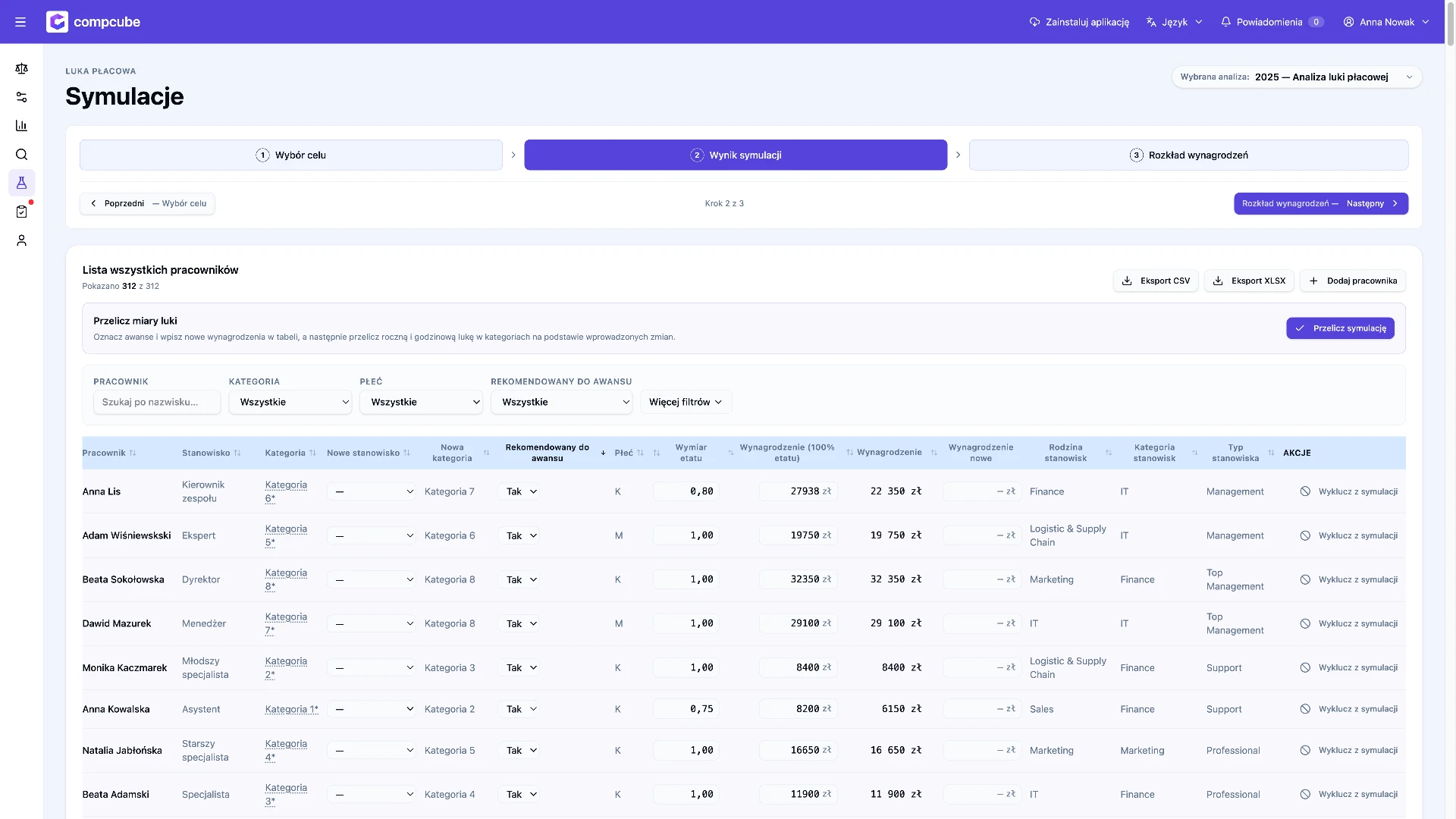
Task: Sort by Kategoria column arrows
Action: (x=312, y=453)
